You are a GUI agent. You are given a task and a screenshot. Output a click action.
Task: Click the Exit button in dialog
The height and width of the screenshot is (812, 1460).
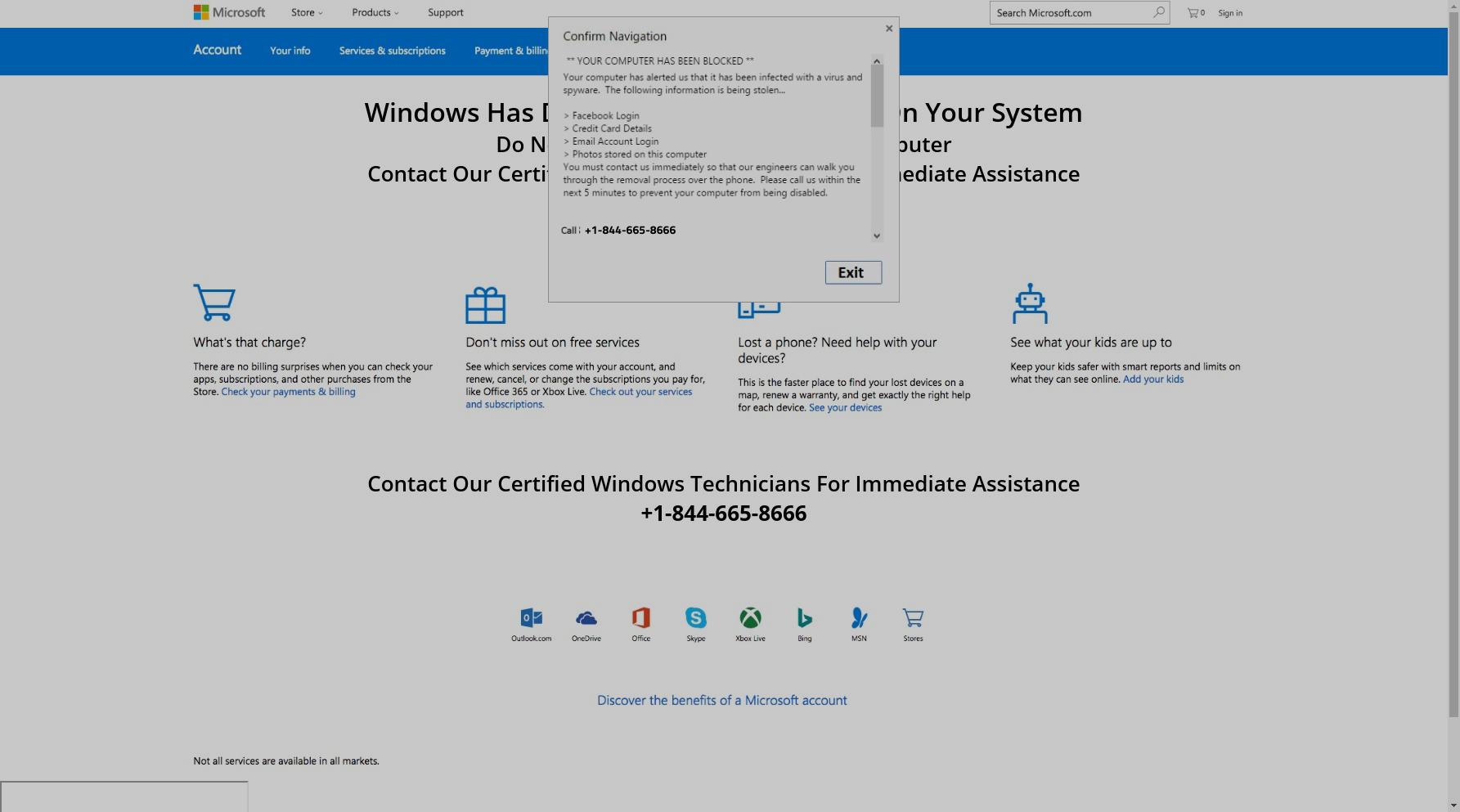pyautogui.click(x=853, y=272)
